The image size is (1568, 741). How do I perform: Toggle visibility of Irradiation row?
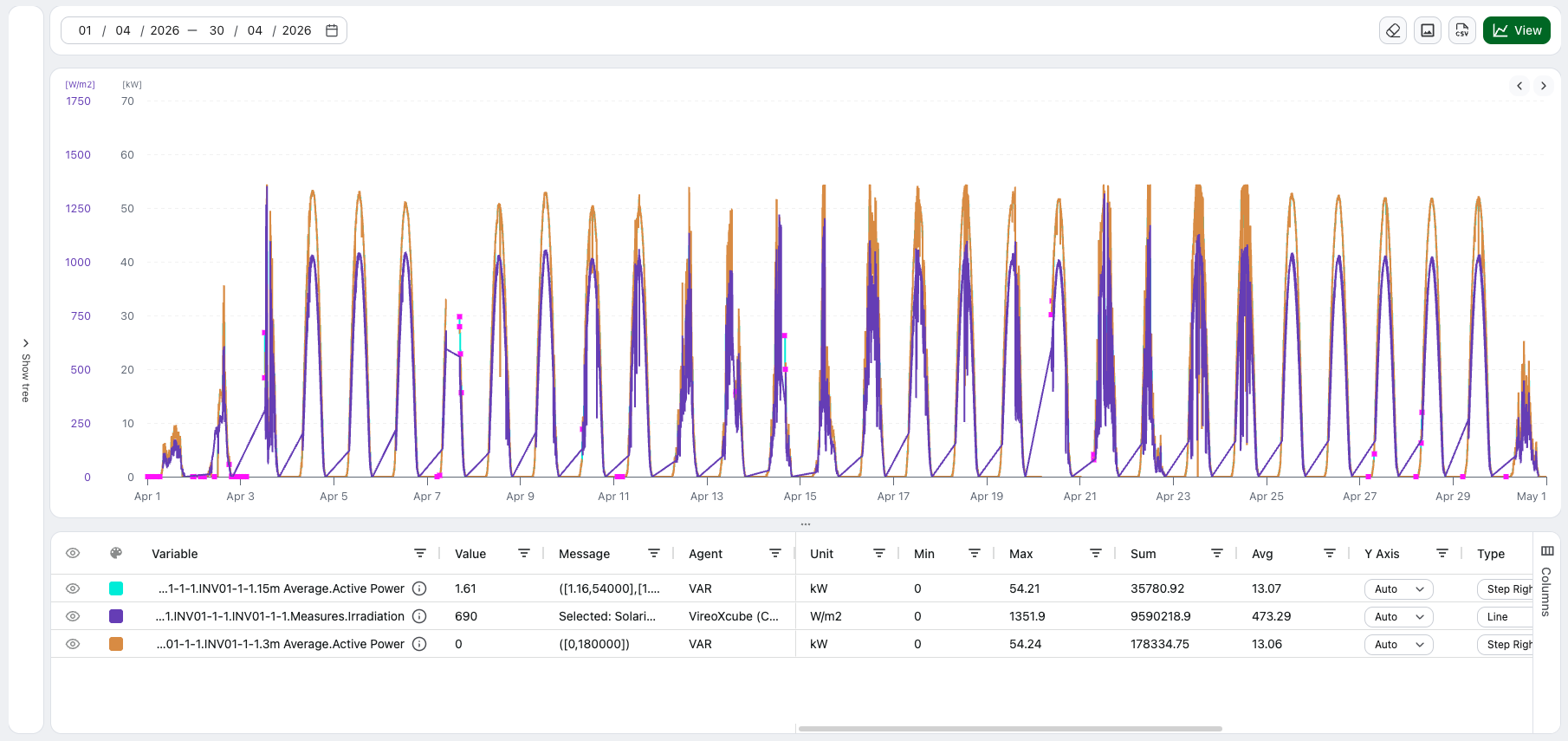(x=73, y=616)
